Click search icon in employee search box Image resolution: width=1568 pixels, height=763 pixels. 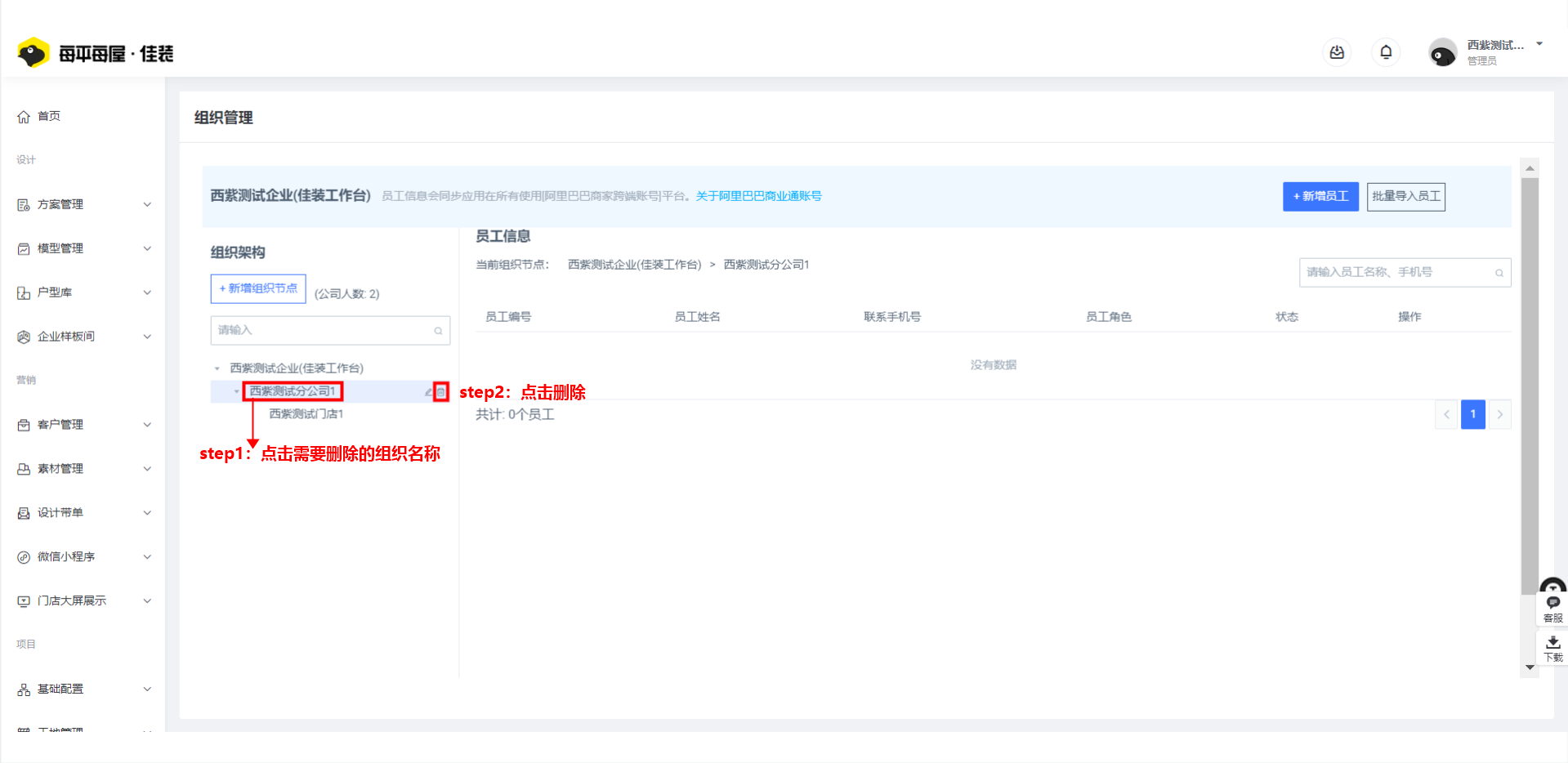pos(1499,273)
